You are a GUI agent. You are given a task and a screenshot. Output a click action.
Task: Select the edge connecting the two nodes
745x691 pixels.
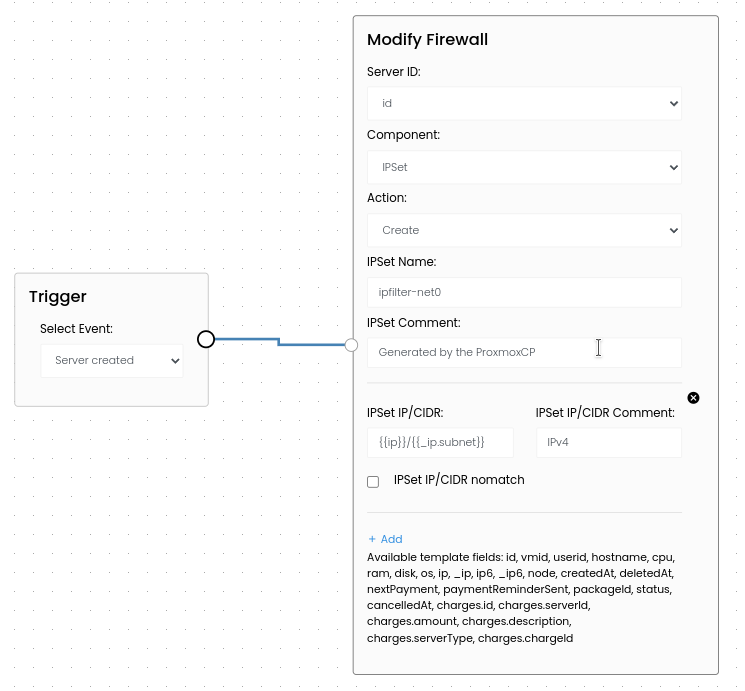(278, 343)
